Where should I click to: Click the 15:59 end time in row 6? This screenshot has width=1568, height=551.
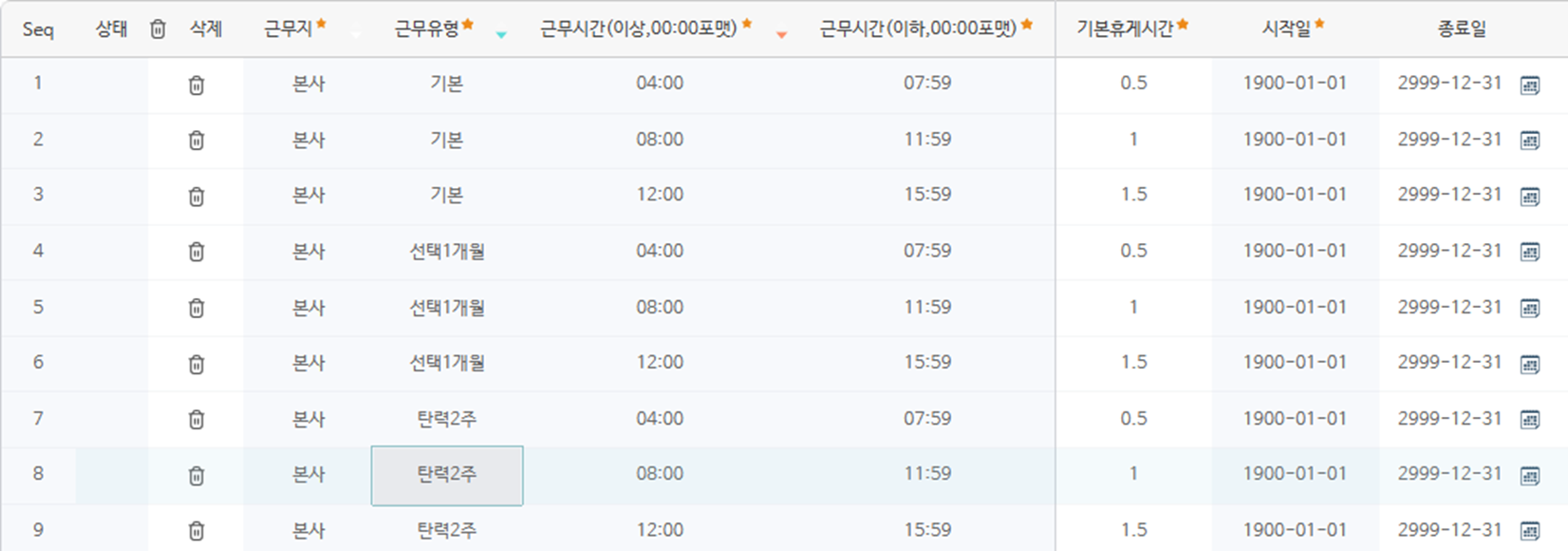927,363
